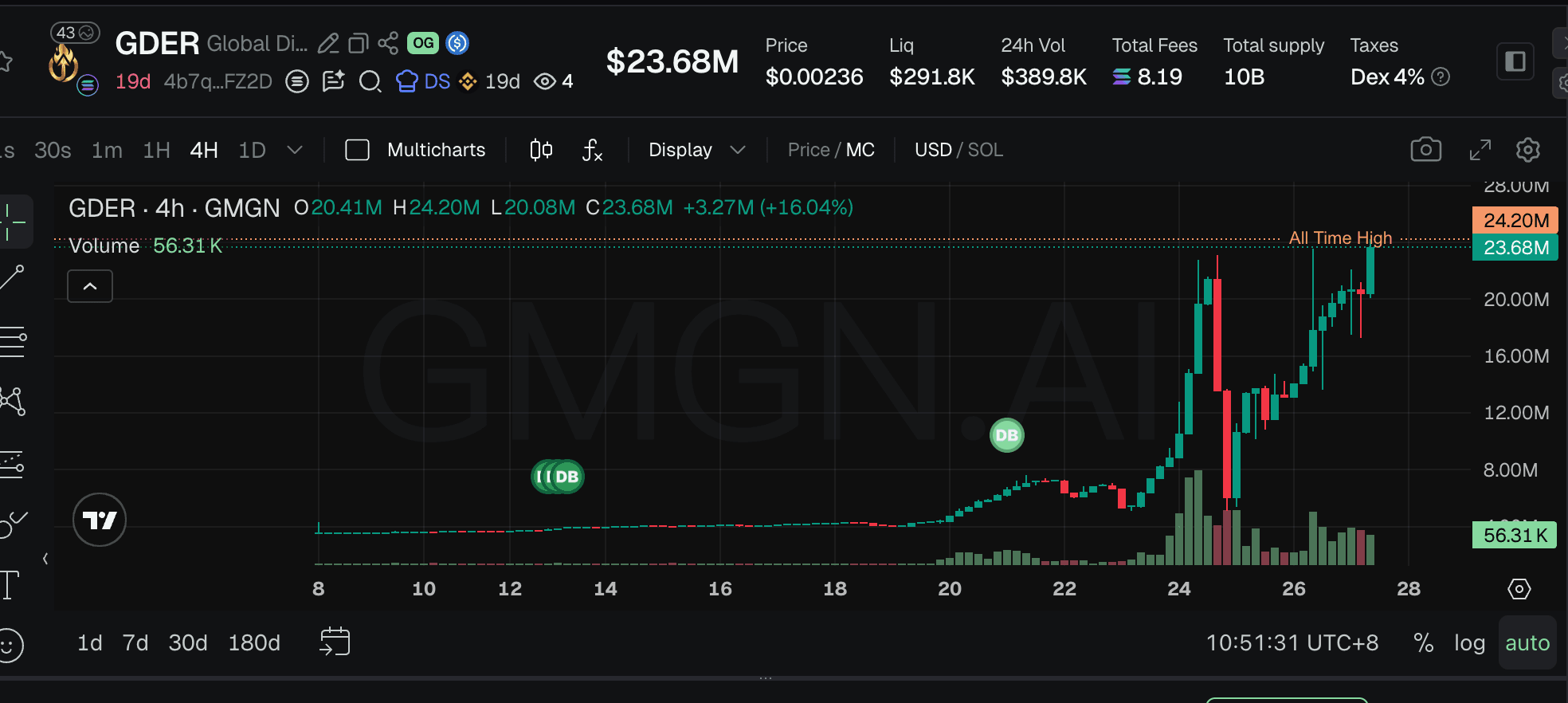This screenshot has width=1568, height=703.
Task: Select the 1D timeframe
Action: [252, 150]
